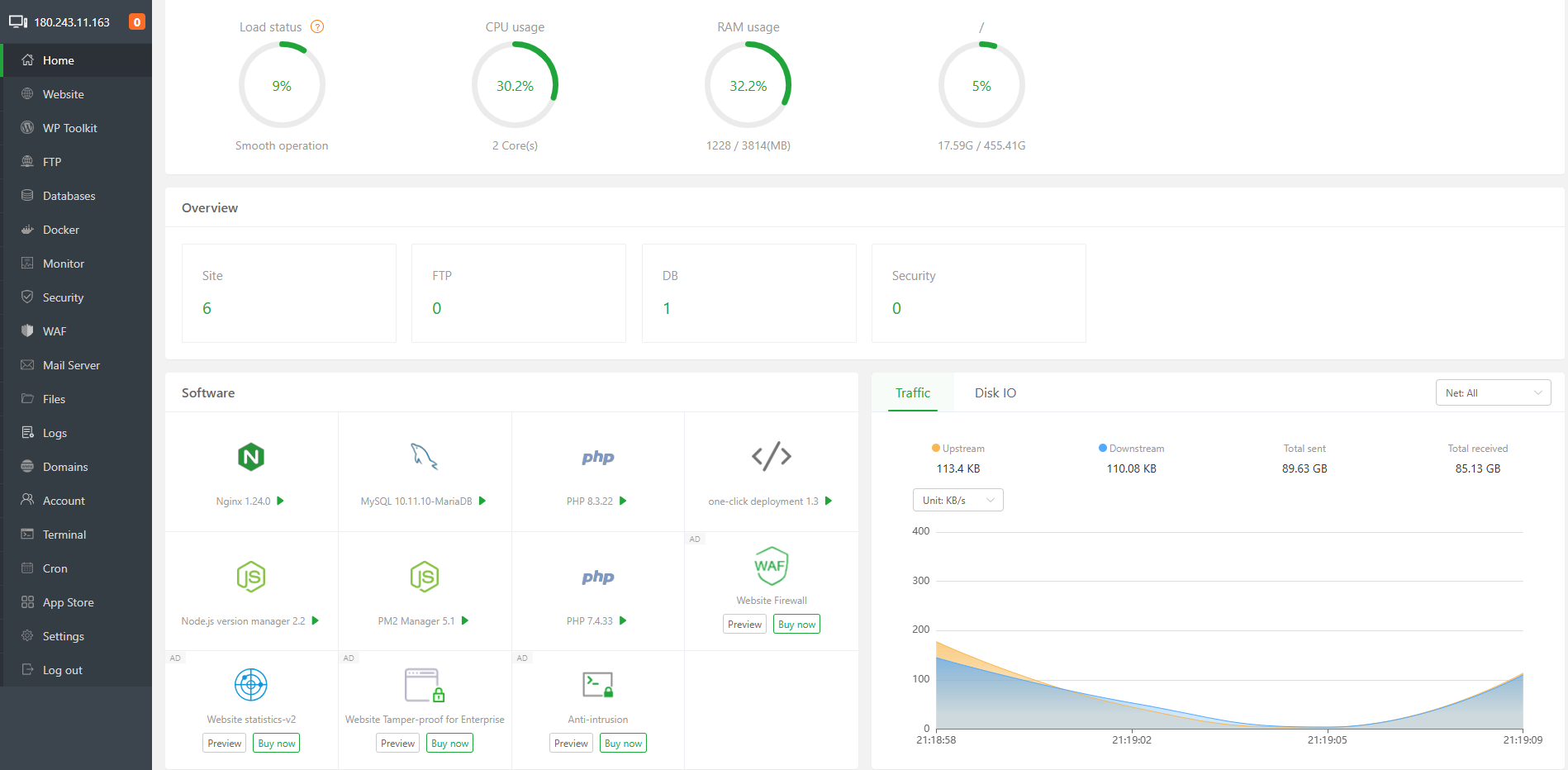Switch to the Disk IO tab
This screenshot has width=1568, height=770.
coord(995,393)
